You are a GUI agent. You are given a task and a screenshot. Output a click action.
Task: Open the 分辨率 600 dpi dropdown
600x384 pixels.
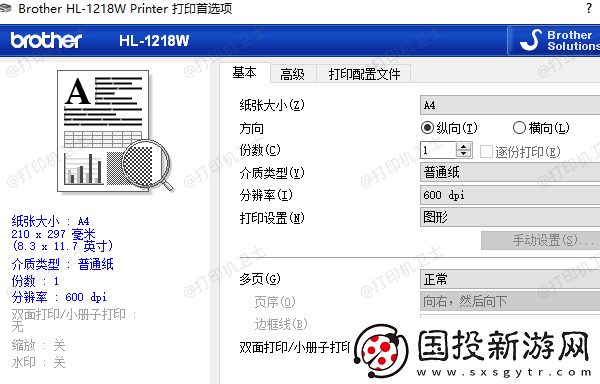coord(510,195)
